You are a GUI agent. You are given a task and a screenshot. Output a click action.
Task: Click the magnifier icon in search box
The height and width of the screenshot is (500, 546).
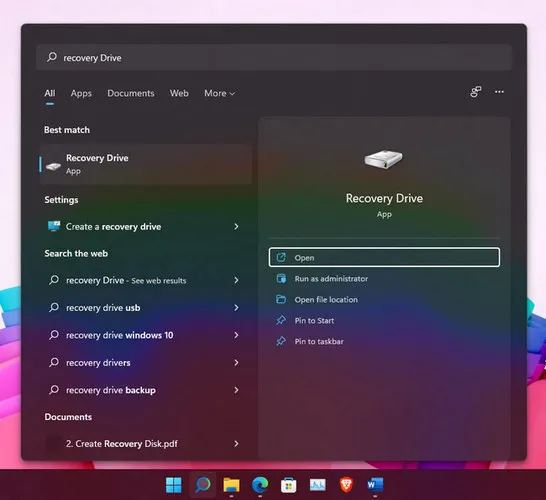52,57
